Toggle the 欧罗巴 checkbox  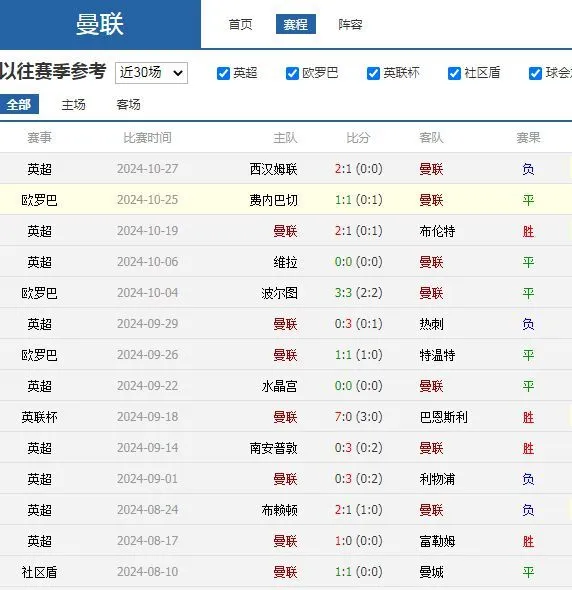coord(292,73)
